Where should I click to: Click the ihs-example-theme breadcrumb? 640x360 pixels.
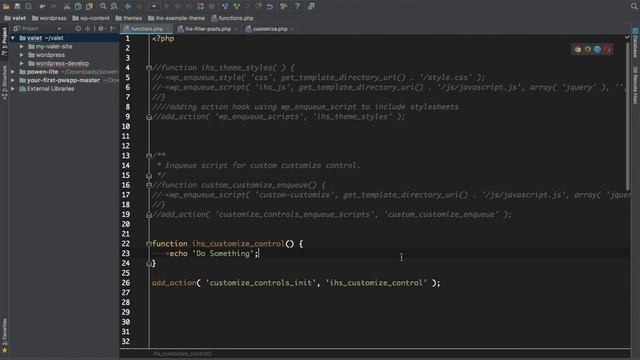[176, 18]
